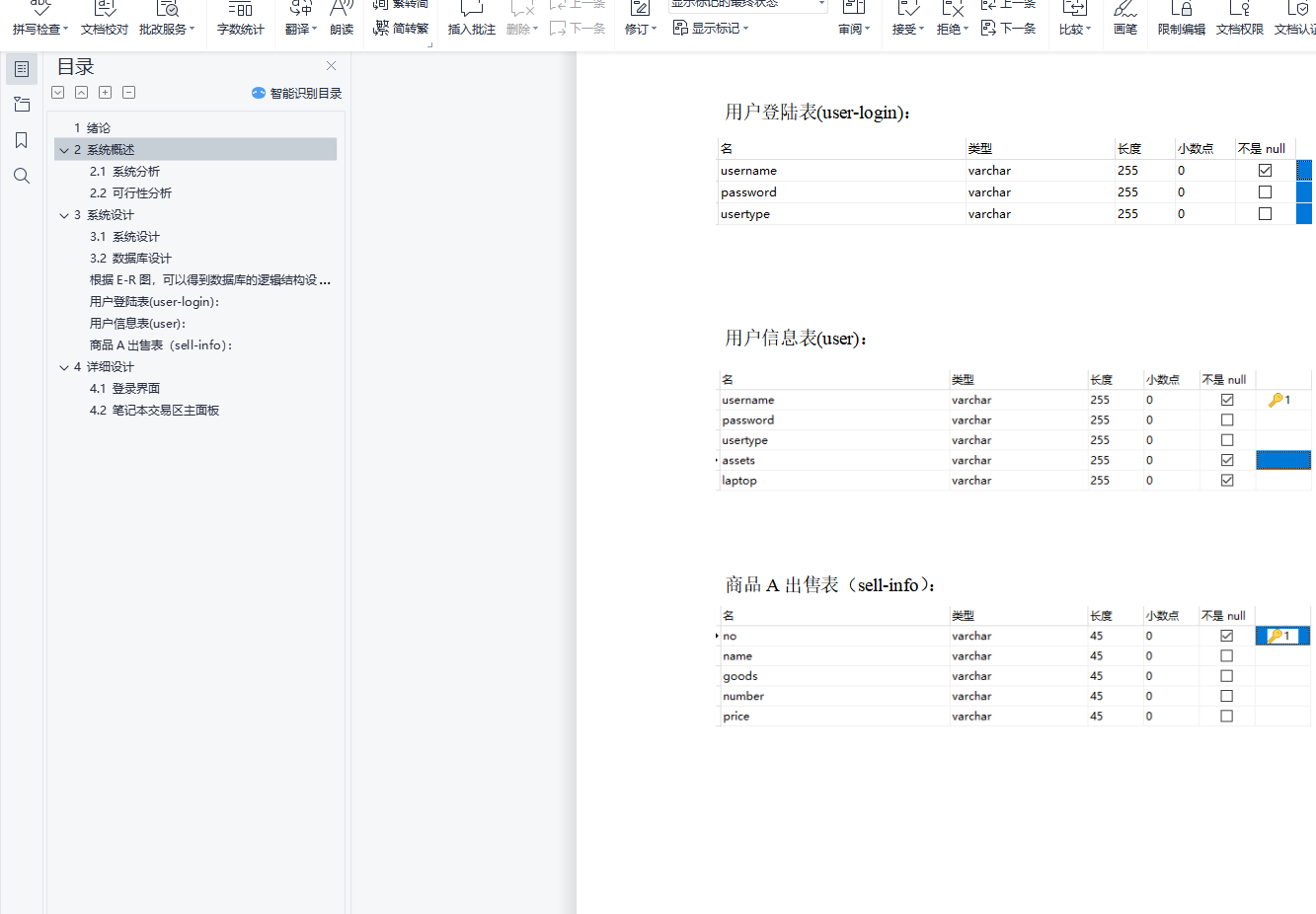Select the 画笔 pen tool

tap(1124, 19)
